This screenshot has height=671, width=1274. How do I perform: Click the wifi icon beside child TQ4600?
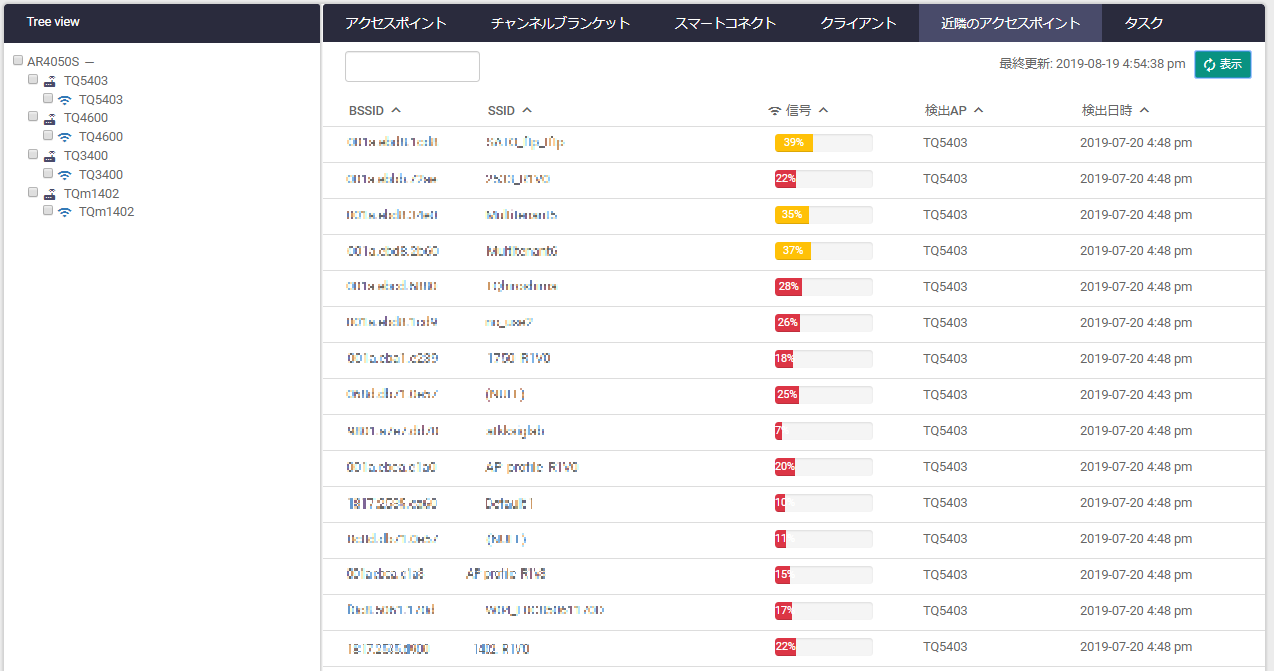[64, 137]
